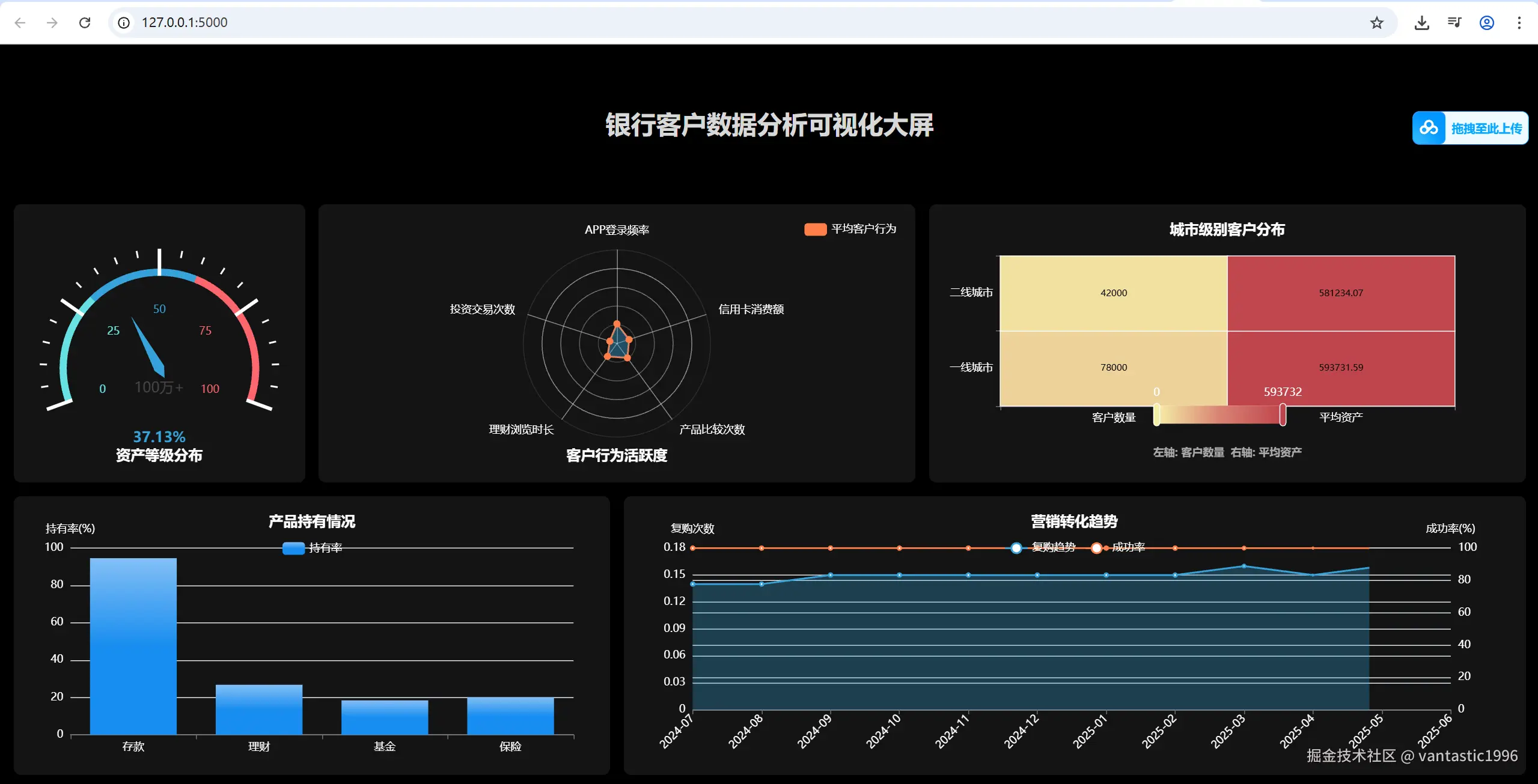1538x784 pixels.
Task: Bookmark this page with star icon
Action: [x=1376, y=23]
